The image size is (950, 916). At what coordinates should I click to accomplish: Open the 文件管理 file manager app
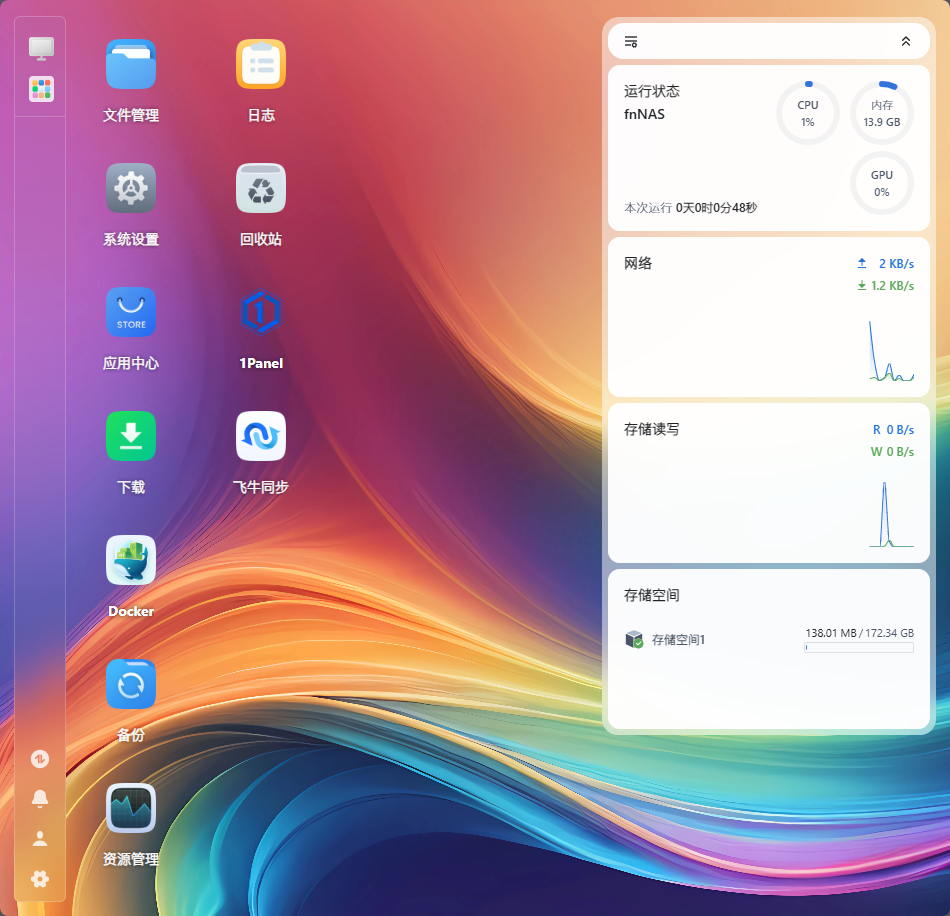131,65
